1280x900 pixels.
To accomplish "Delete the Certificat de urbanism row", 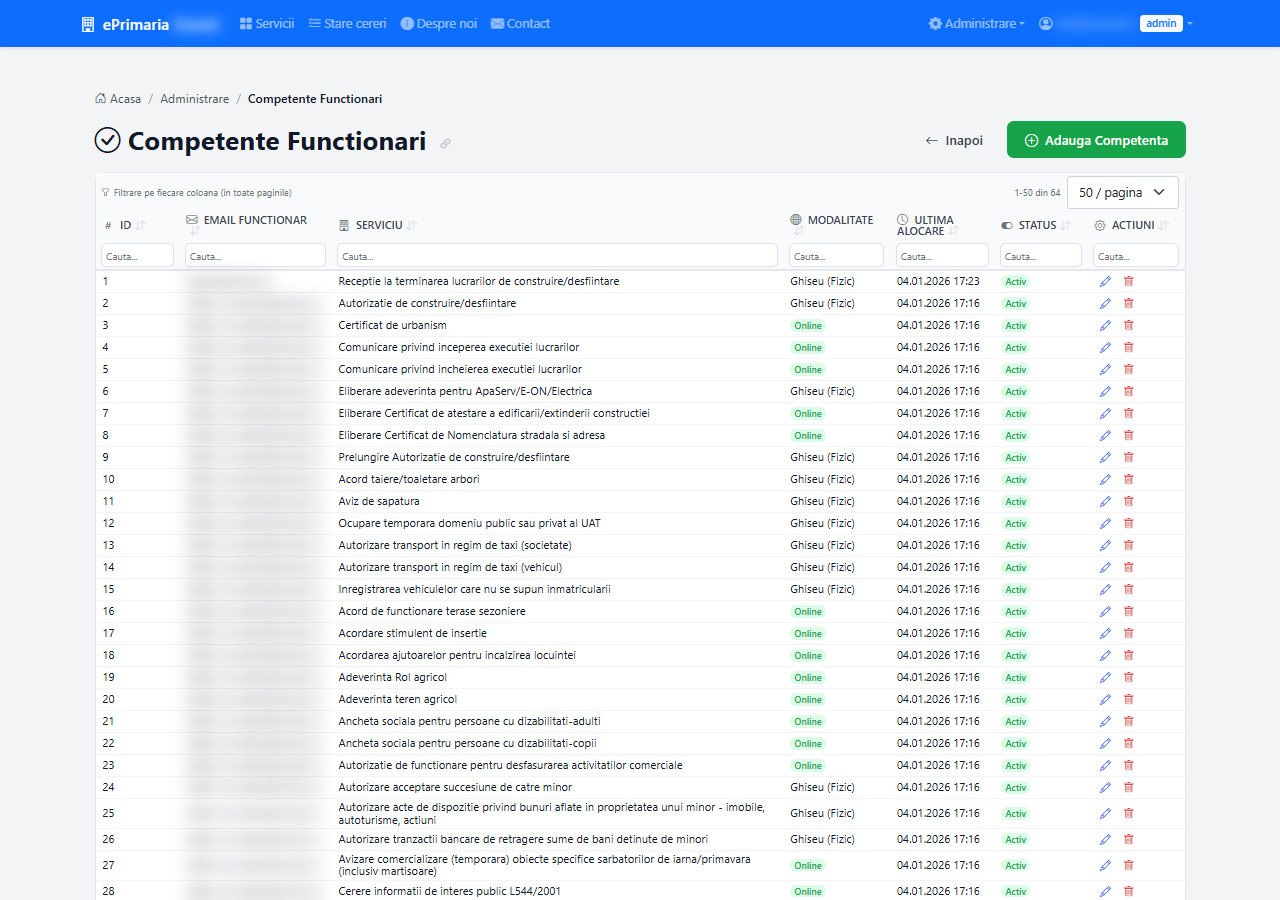I will tap(1129, 325).
